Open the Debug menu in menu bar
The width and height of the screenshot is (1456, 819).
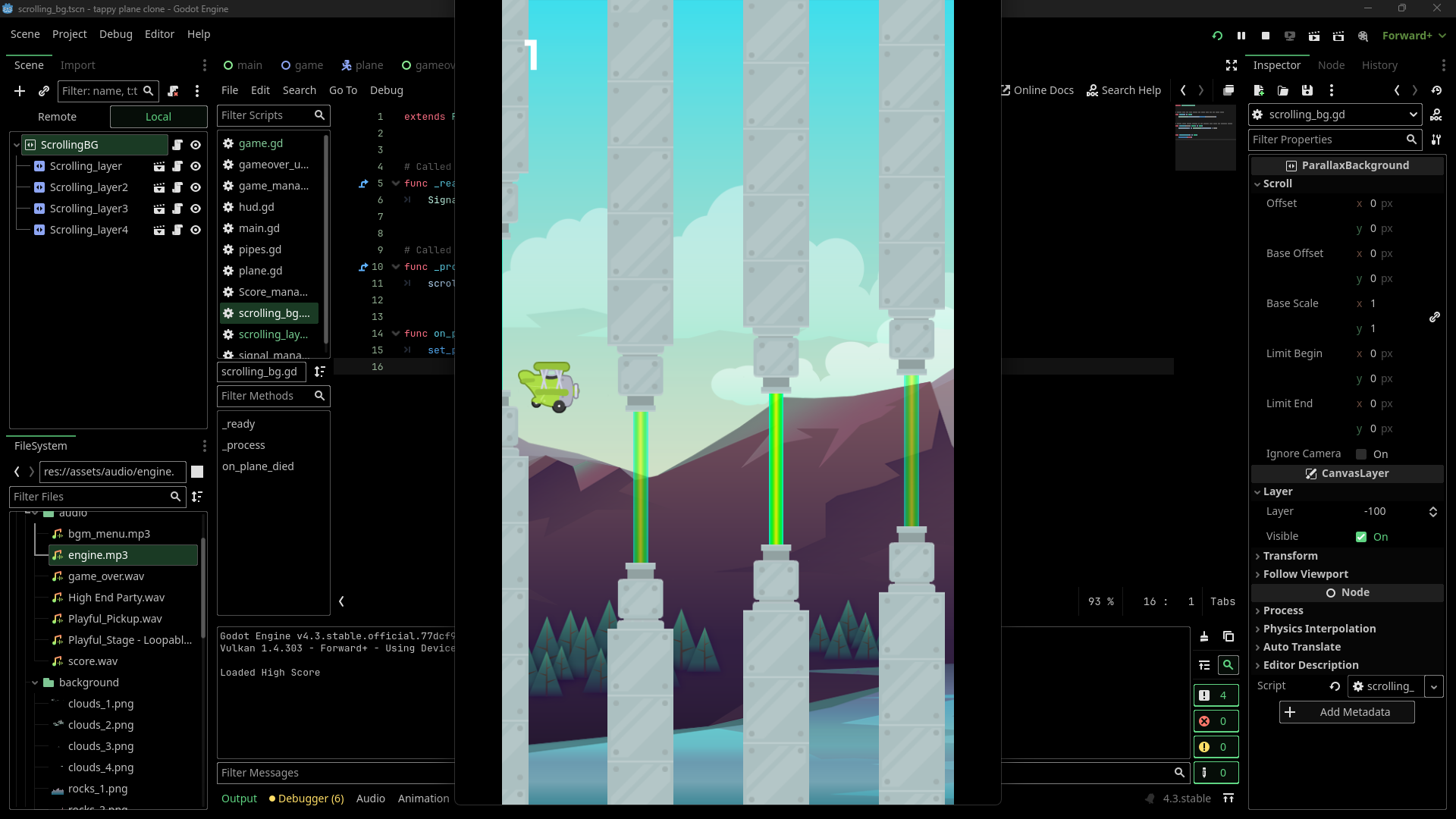point(115,34)
